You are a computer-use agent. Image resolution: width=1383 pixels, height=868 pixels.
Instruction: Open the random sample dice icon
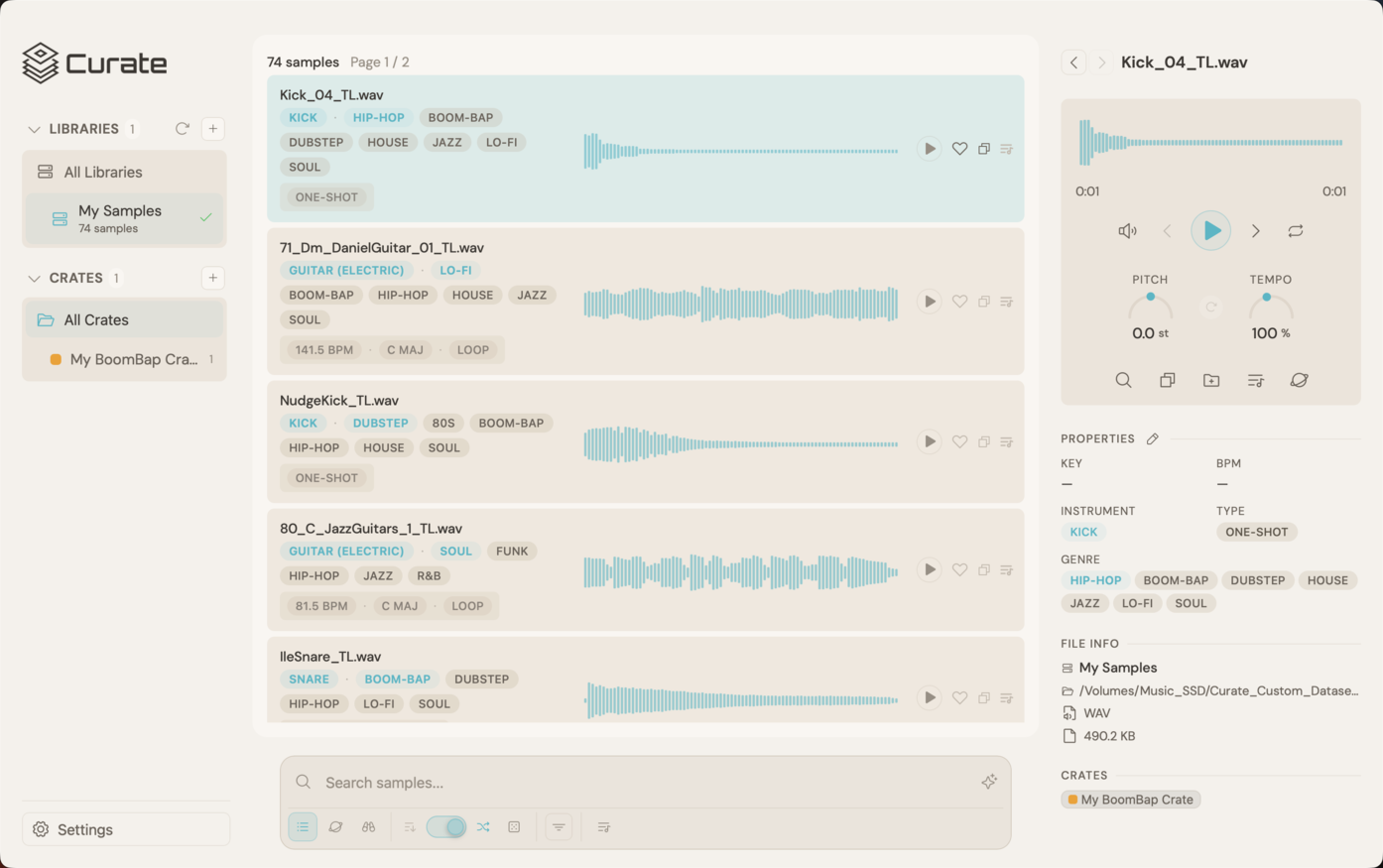pyautogui.click(x=514, y=826)
